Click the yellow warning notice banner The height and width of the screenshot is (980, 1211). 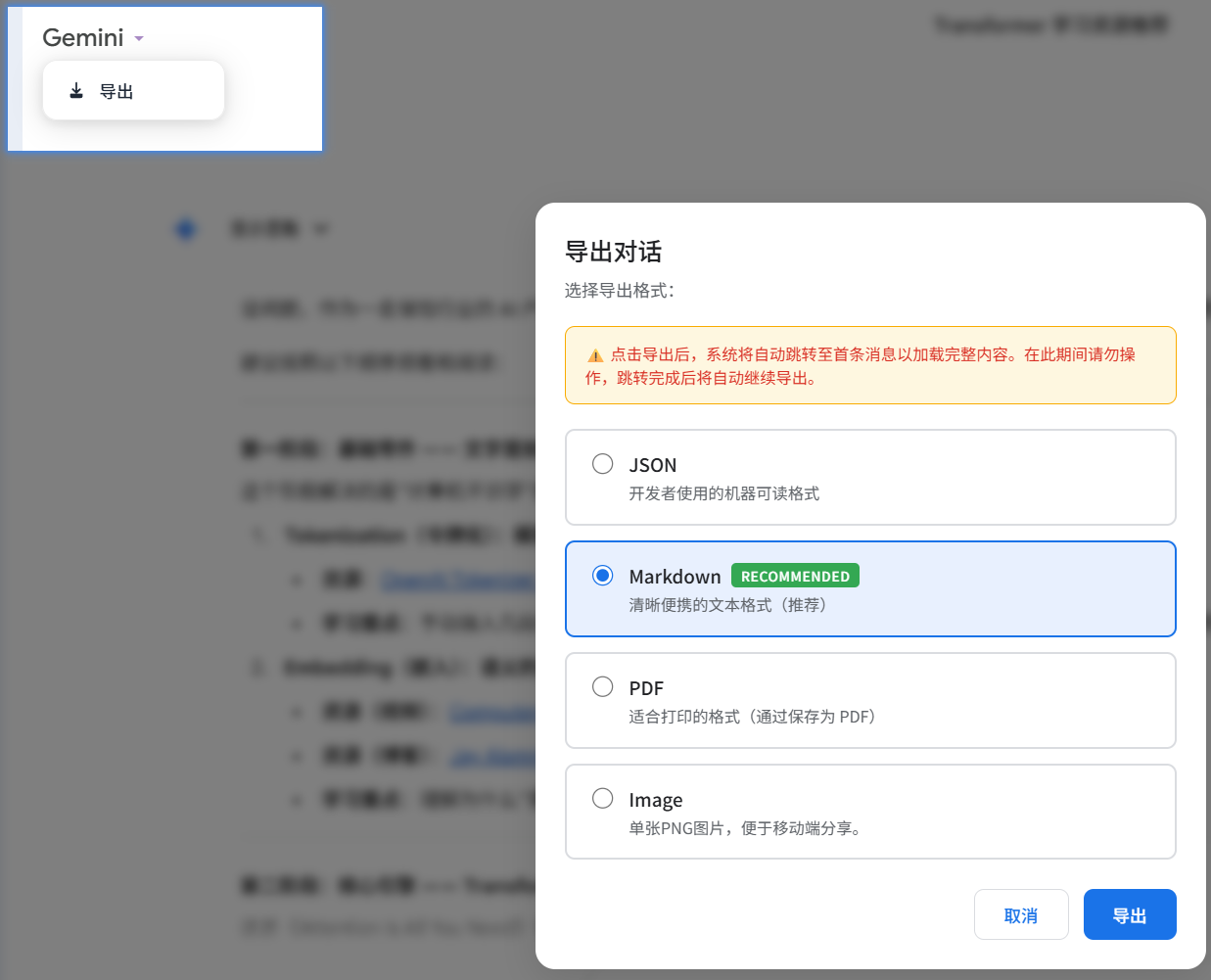pyautogui.click(x=870, y=365)
